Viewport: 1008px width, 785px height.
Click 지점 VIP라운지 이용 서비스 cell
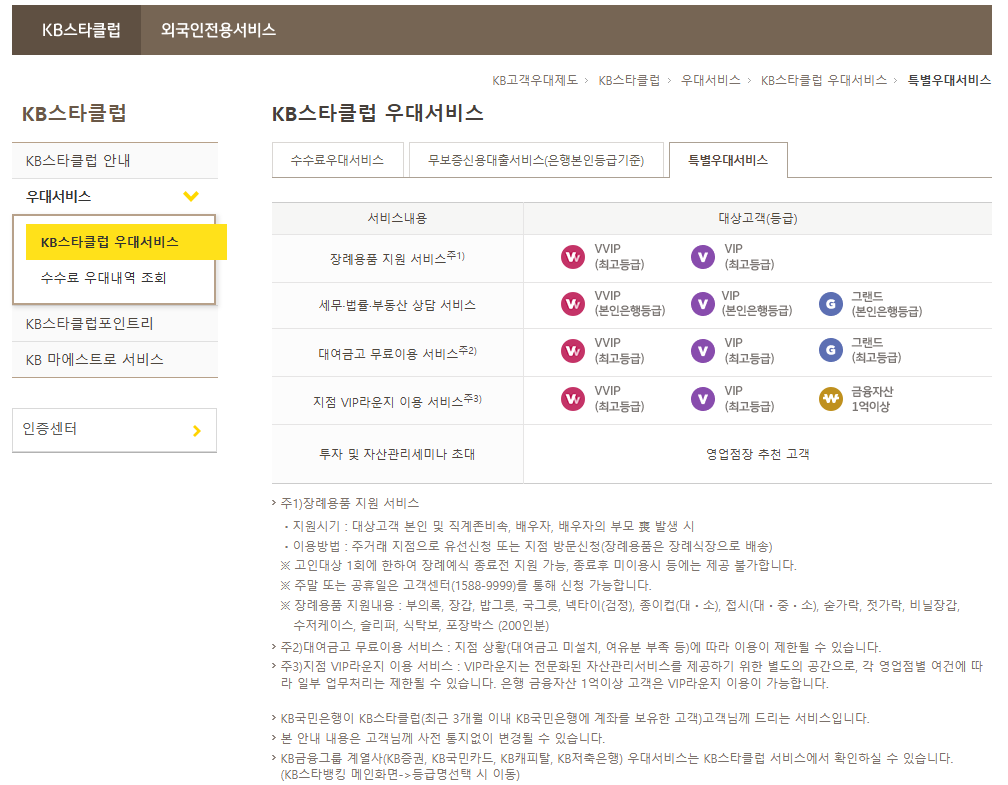click(x=397, y=401)
